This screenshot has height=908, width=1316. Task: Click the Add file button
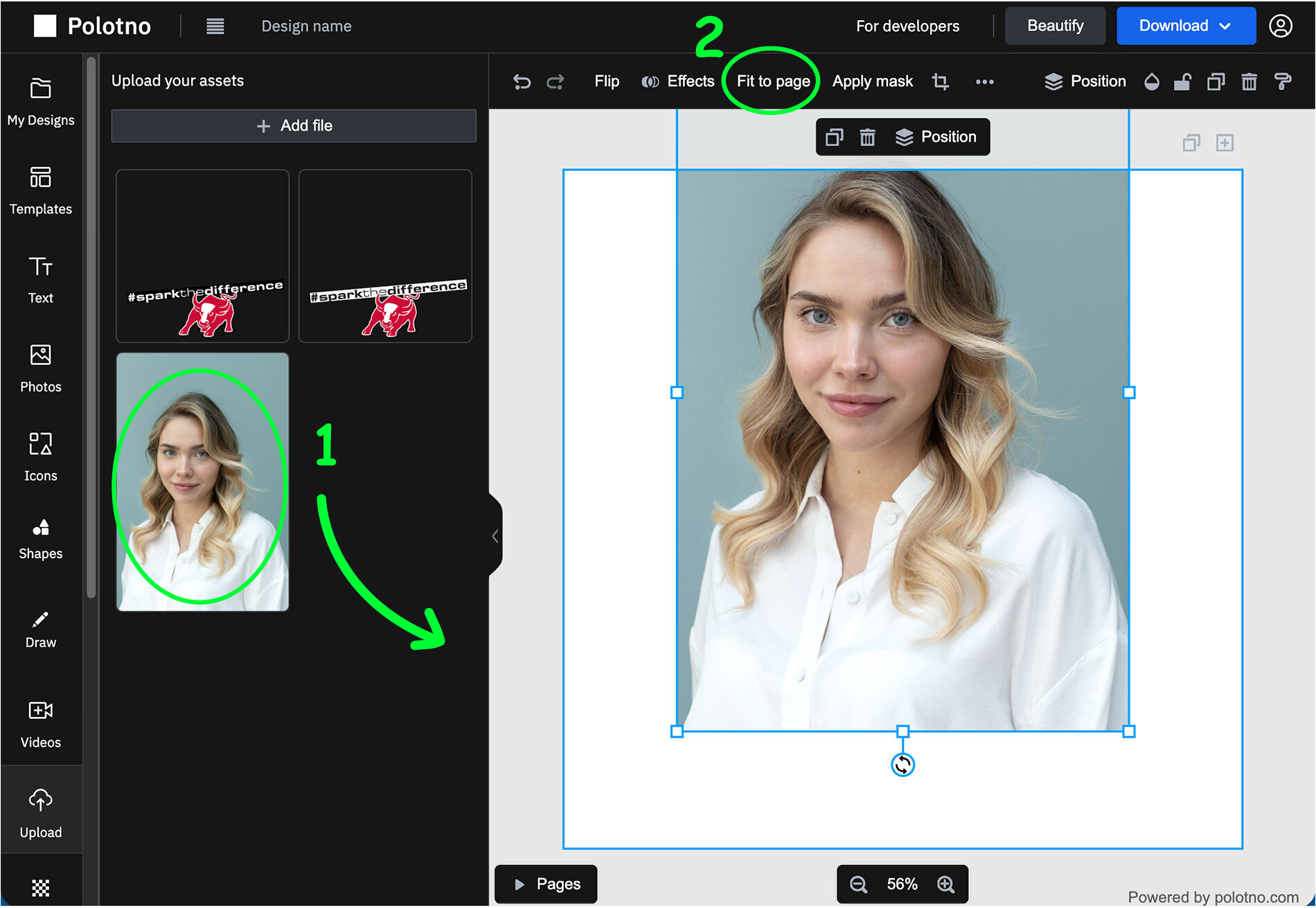[294, 126]
